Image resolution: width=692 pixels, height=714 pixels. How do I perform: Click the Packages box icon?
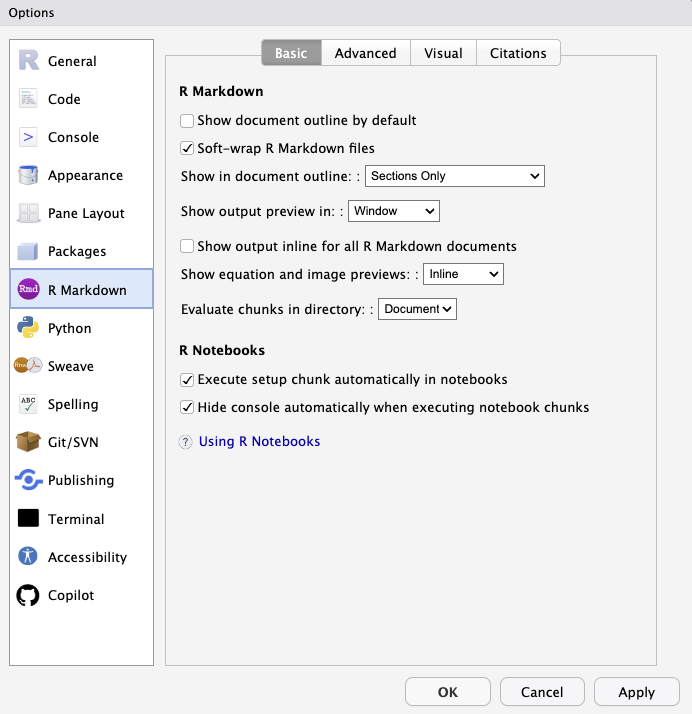pos(28,251)
